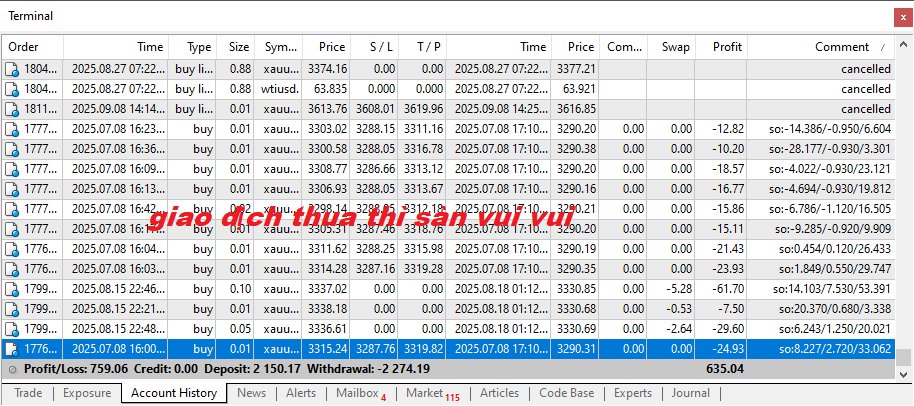Sort by the Type column header
Viewport: 914px width, 406px height.
coord(192,47)
